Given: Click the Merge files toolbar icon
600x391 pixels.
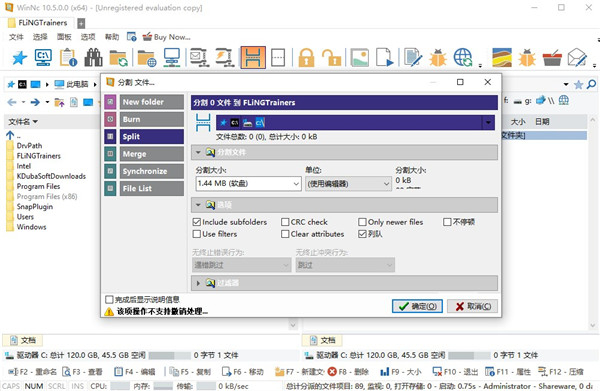Looking at the screenshot, I should click(x=278, y=58).
